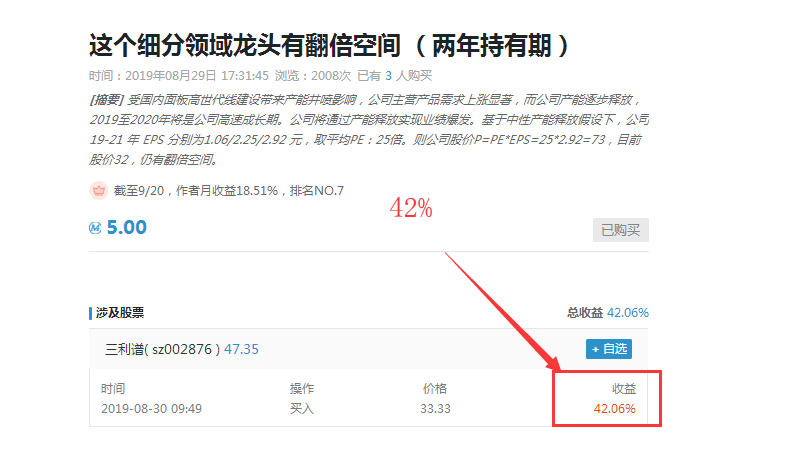
Task: Click the red 42.06% return value in row
Action: point(614,408)
